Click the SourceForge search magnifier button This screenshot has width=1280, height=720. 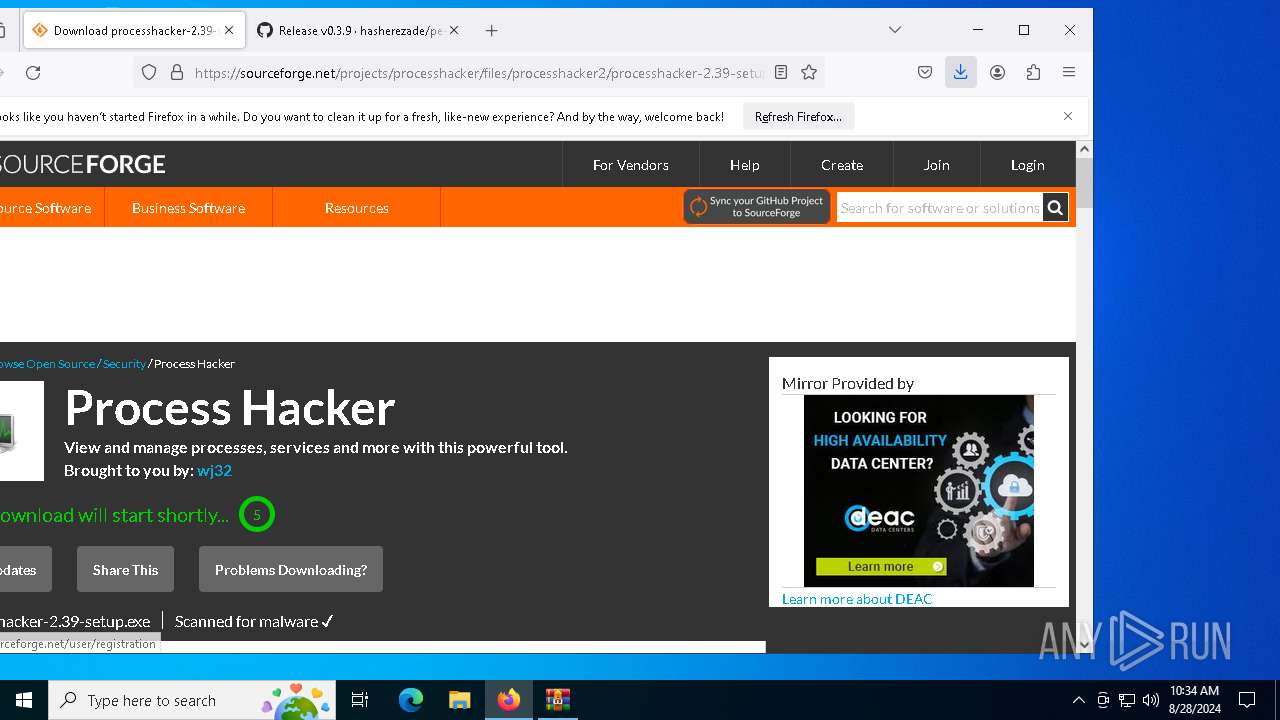(x=1055, y=207)
